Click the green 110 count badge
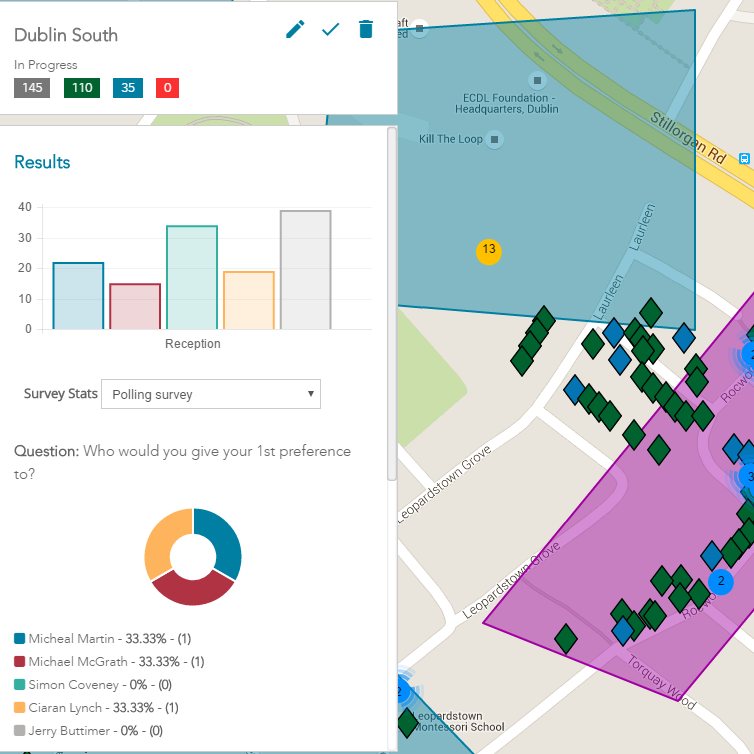754x754 pixels. point(82,88)
